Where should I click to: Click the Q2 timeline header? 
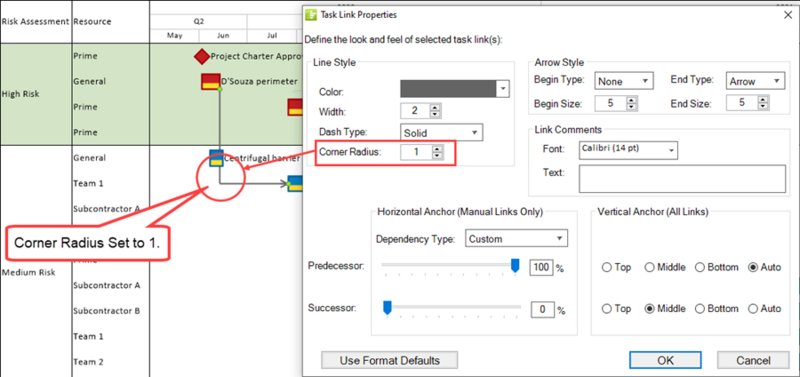pyautogui.click(x=199, y=21)
